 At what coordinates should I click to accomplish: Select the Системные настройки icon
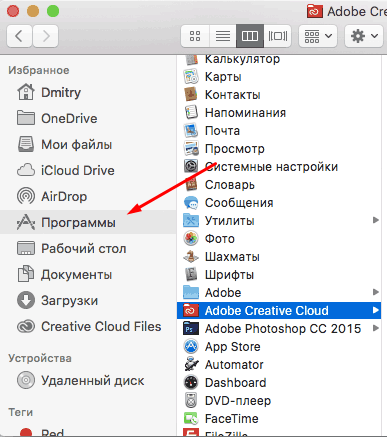[191, 167]
